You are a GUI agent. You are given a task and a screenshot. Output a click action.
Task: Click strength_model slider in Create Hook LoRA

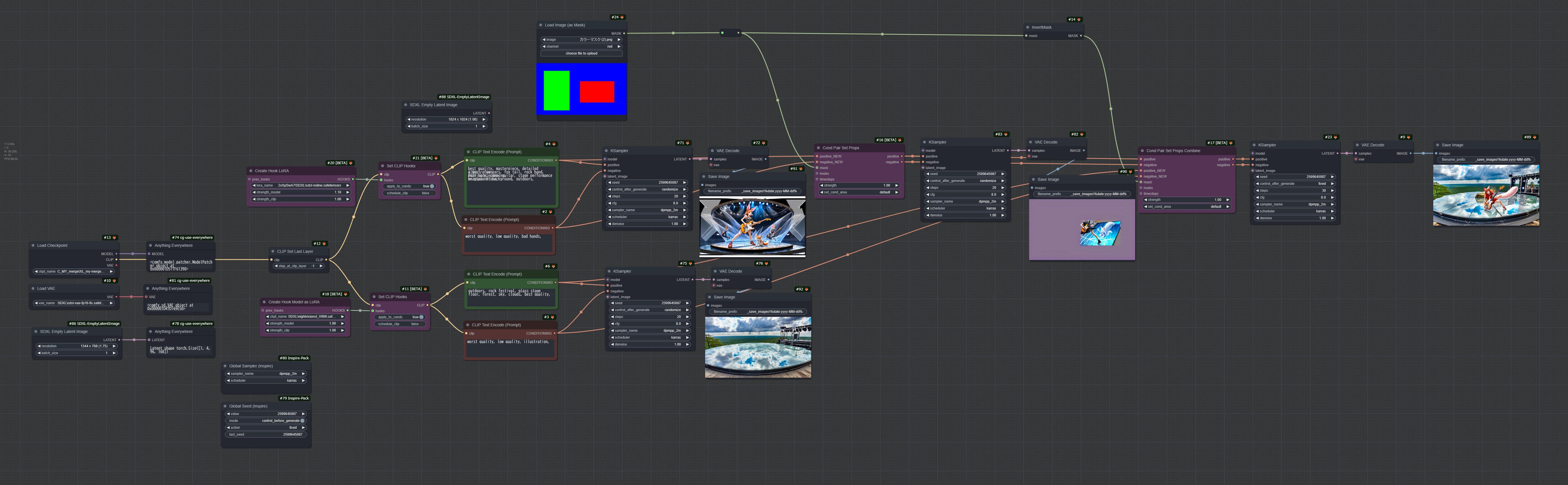click(301, 192)
